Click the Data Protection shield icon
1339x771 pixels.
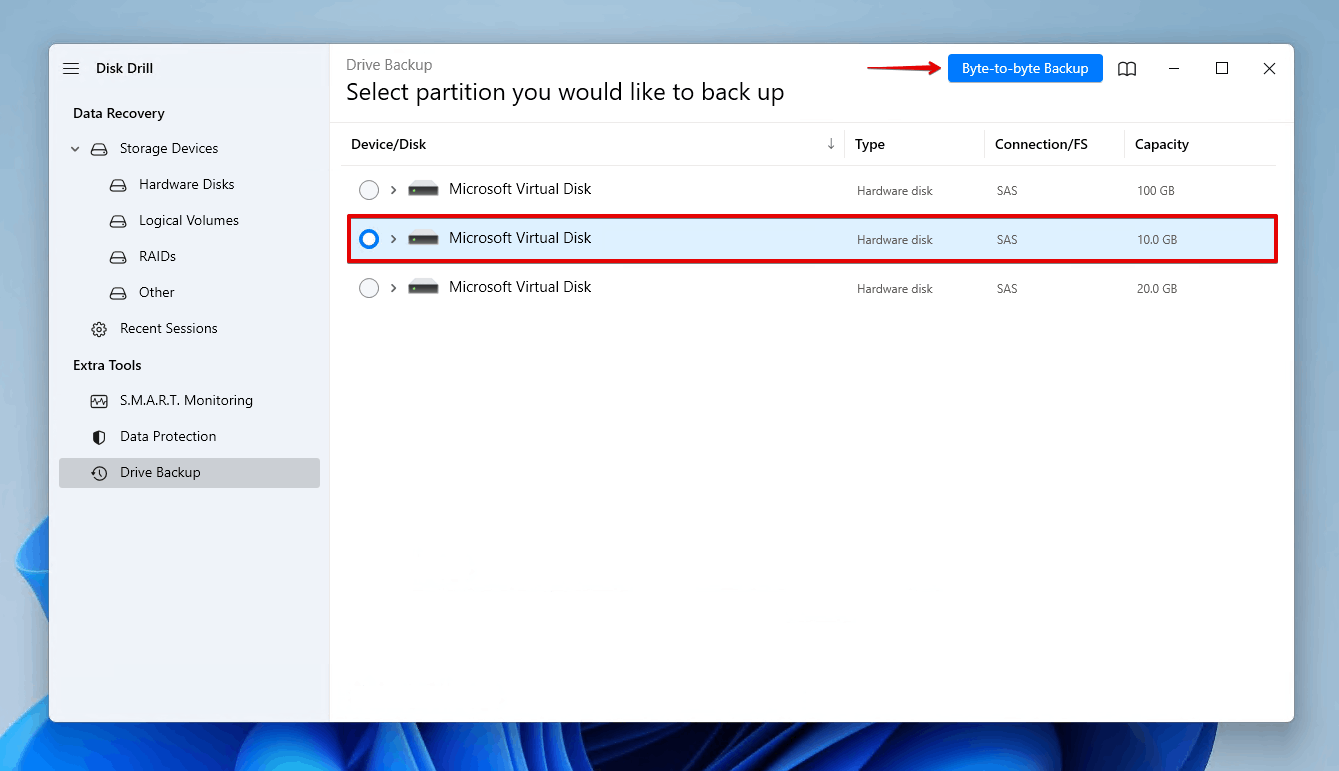99,437
